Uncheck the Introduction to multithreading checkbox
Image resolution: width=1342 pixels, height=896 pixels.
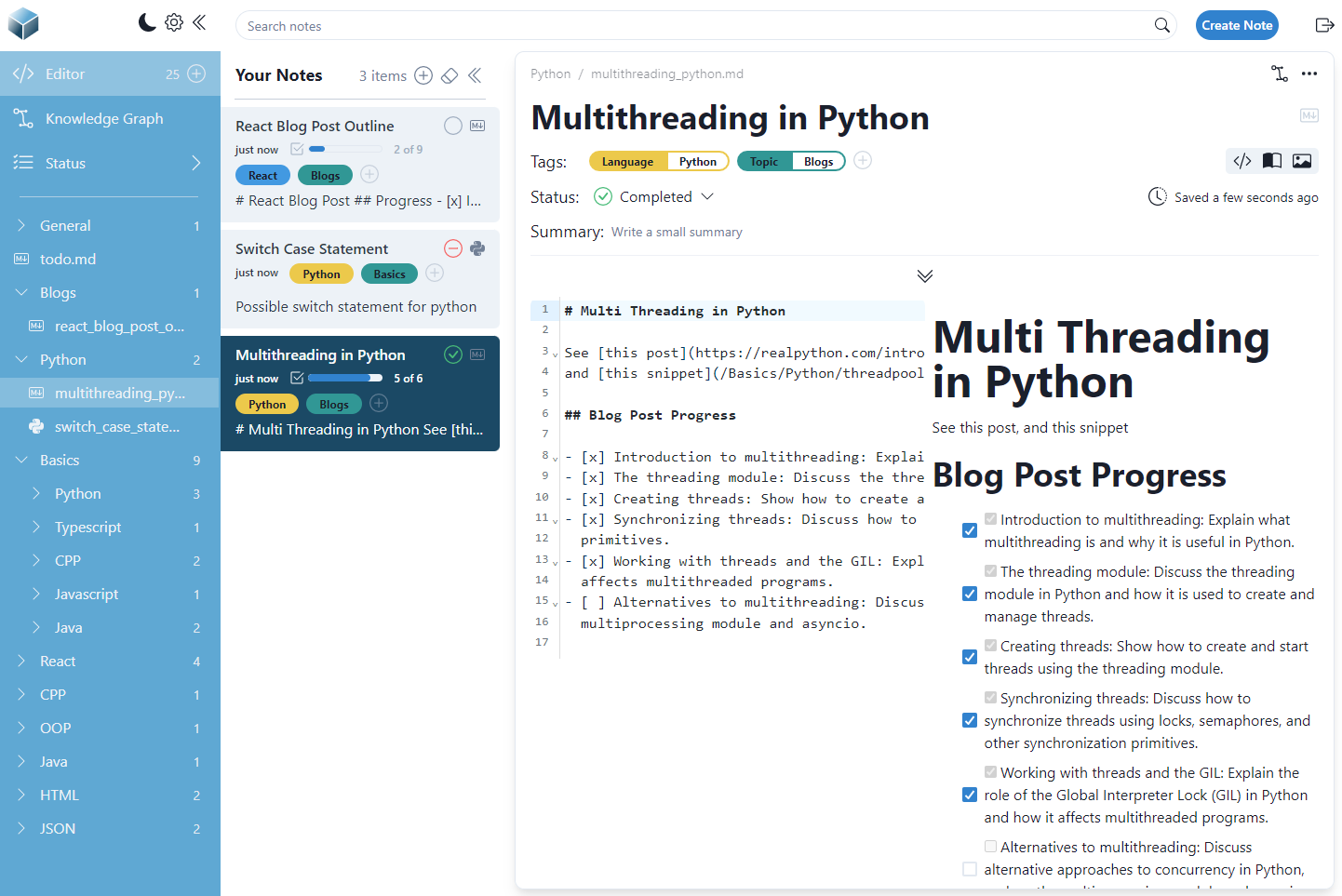point(970,530)
